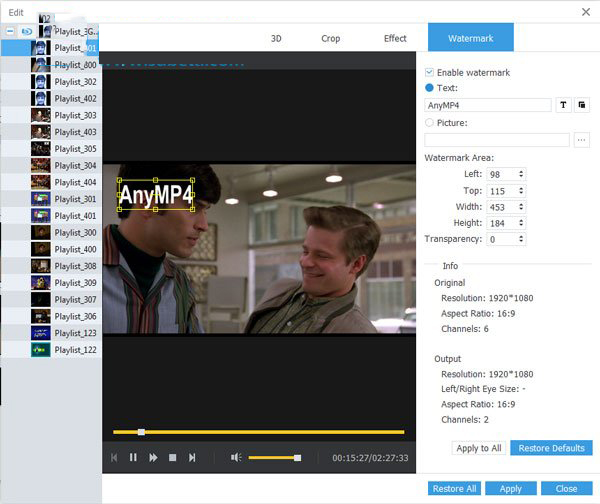Select the Playlist_303 thumbnail
The image size is (600, 504).
pos(41,115)
